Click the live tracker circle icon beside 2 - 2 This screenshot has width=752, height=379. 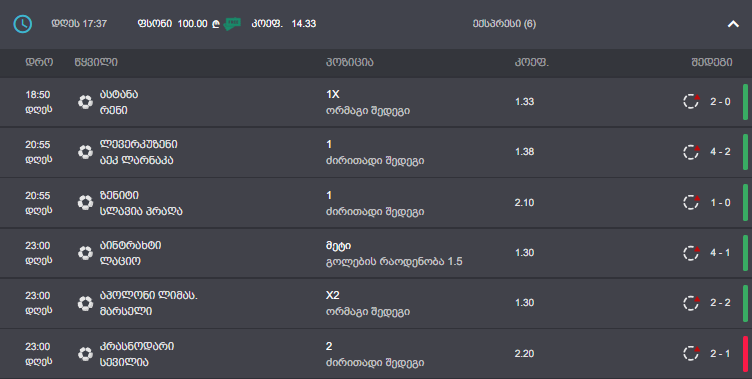(x=691, y=303)
